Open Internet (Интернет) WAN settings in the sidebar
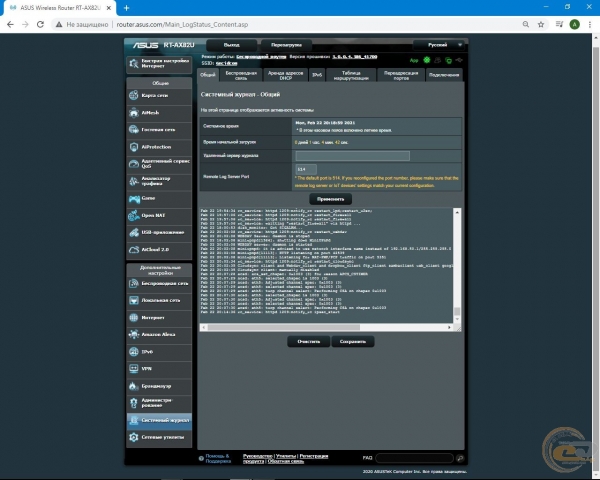The width and height of the screenshot is (600, 480). 159,318
